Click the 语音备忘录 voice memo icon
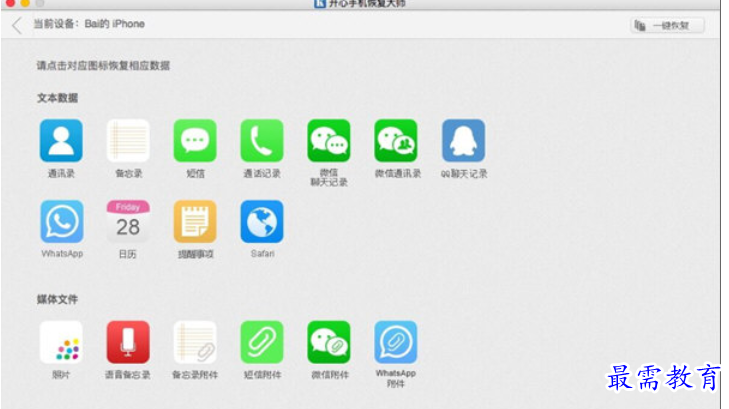This screenshot has width=729, height=409. 128,342
